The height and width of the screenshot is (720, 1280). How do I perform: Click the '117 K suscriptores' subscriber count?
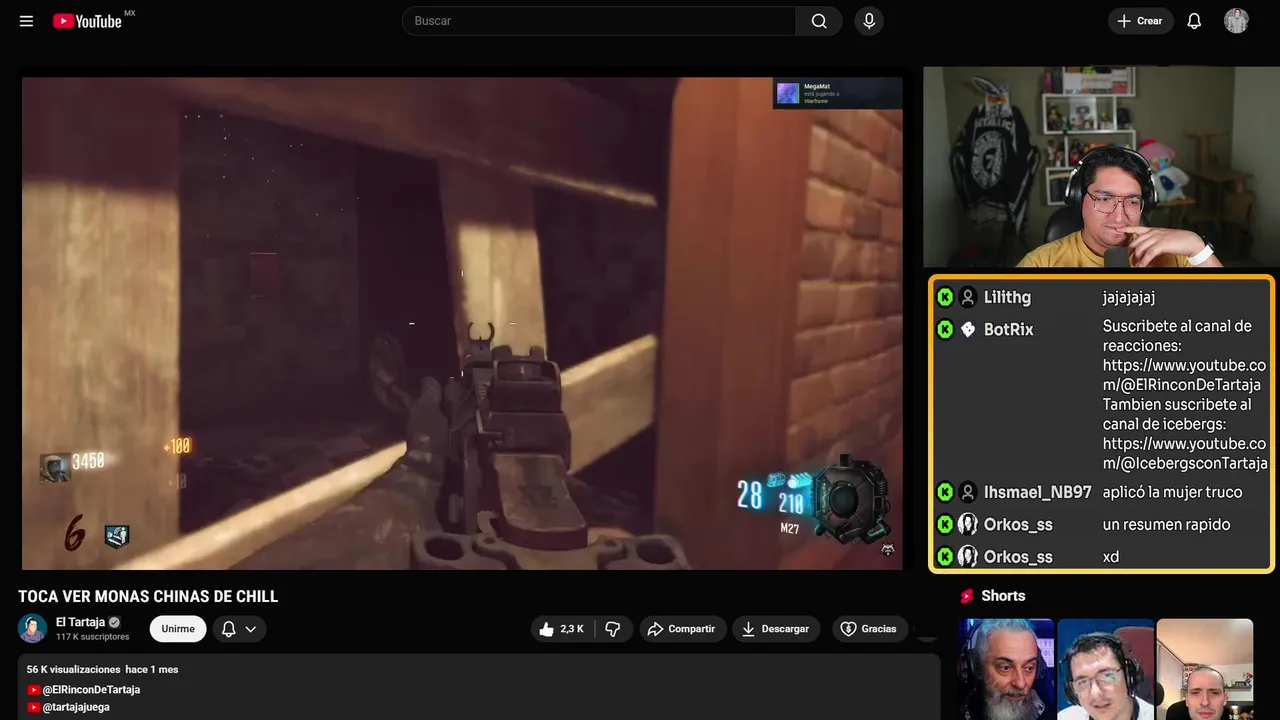[93, 637]
